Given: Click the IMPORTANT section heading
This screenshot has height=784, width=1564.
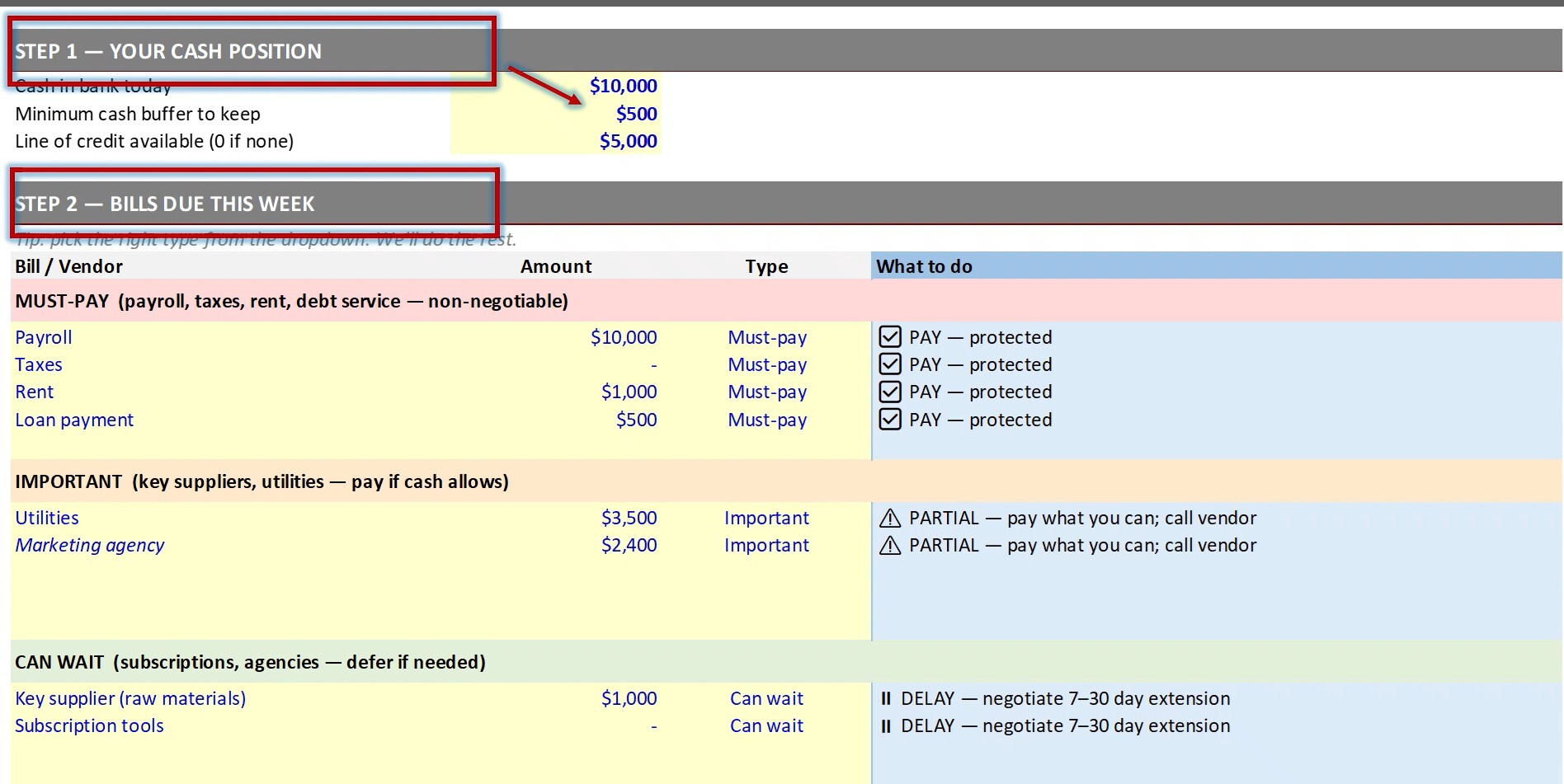Looking at the screenshot, I should 261,481.
